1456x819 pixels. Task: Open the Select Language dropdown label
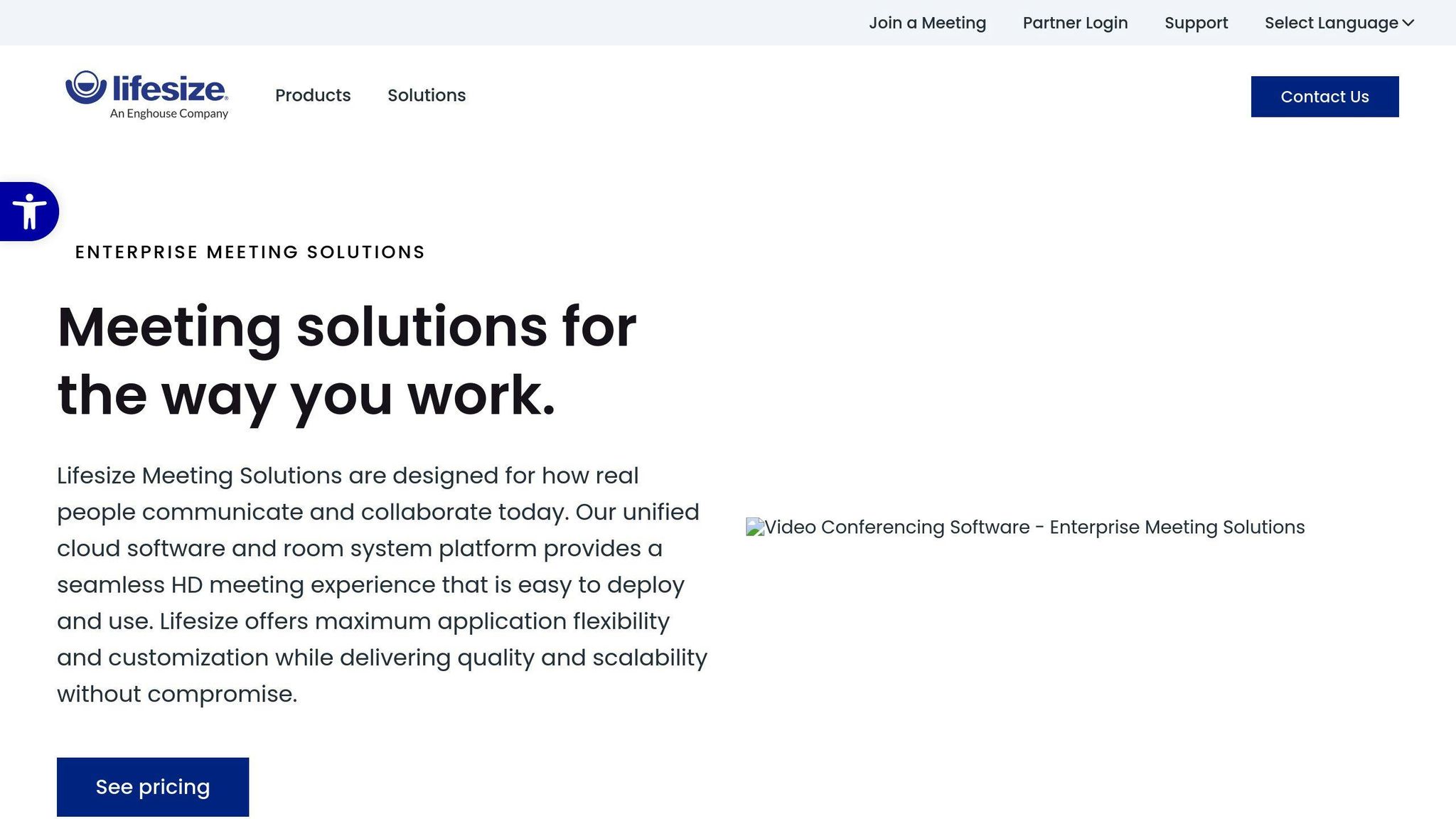click(1331, 23)
